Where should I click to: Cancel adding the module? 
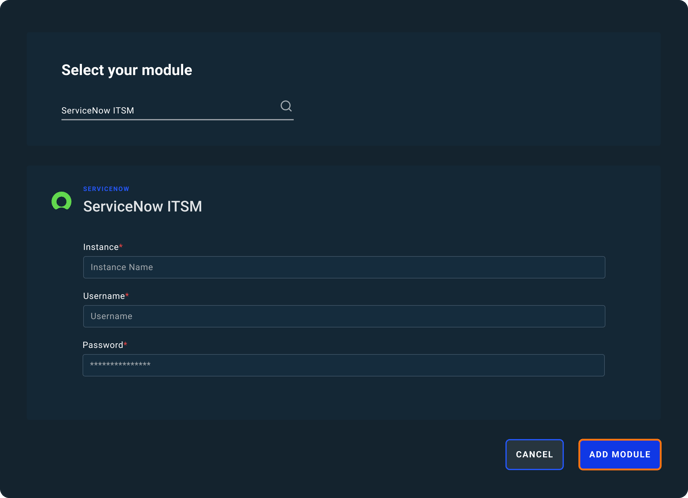(534, 455)
